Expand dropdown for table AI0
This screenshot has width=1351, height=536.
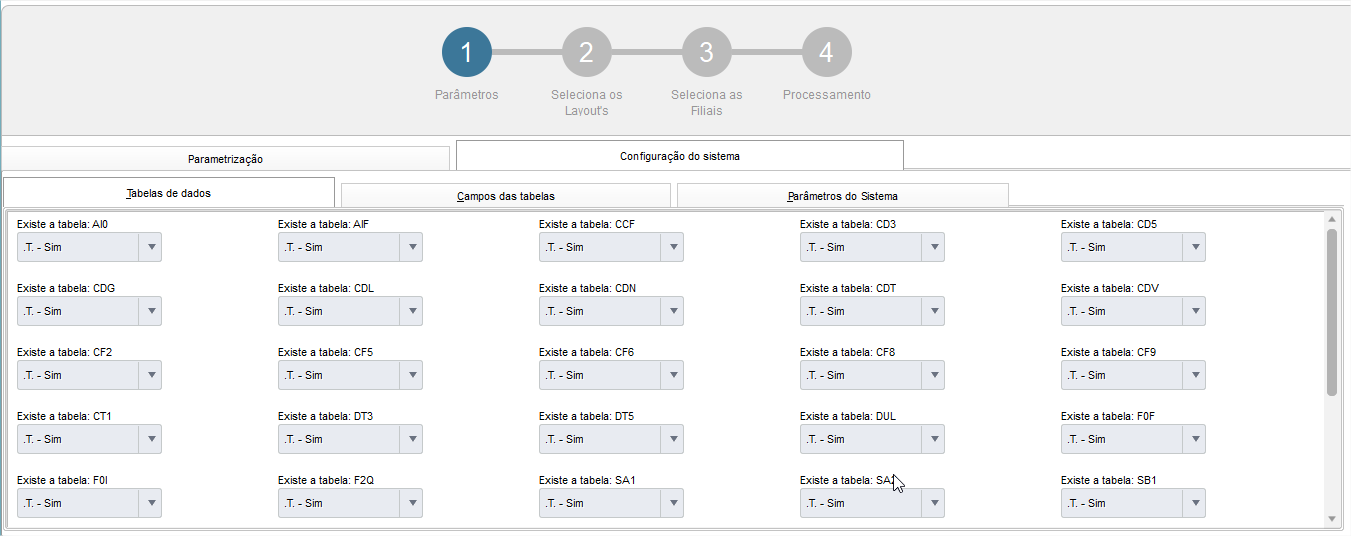click(151, 247)
